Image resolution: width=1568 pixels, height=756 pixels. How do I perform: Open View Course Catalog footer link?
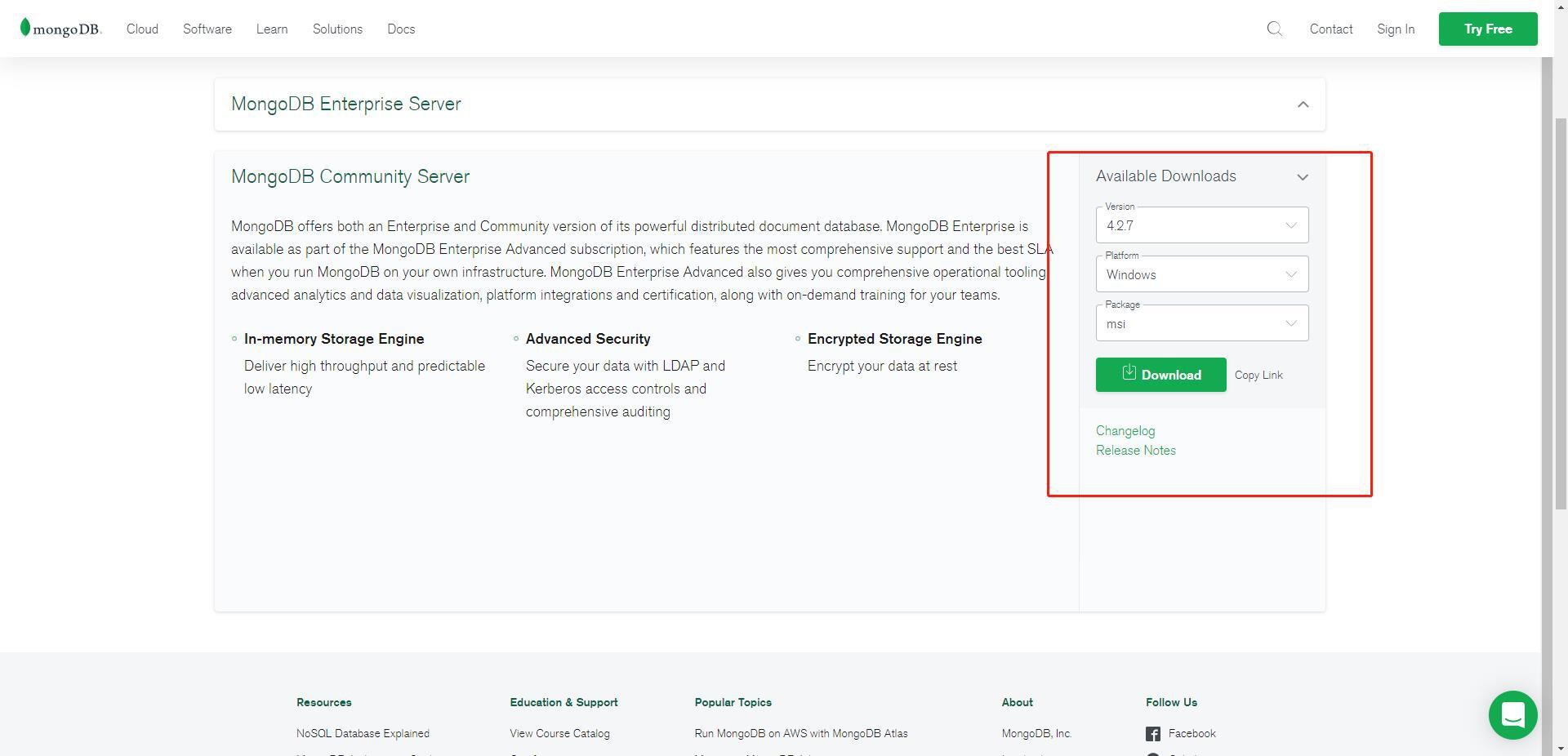(559, 733)
